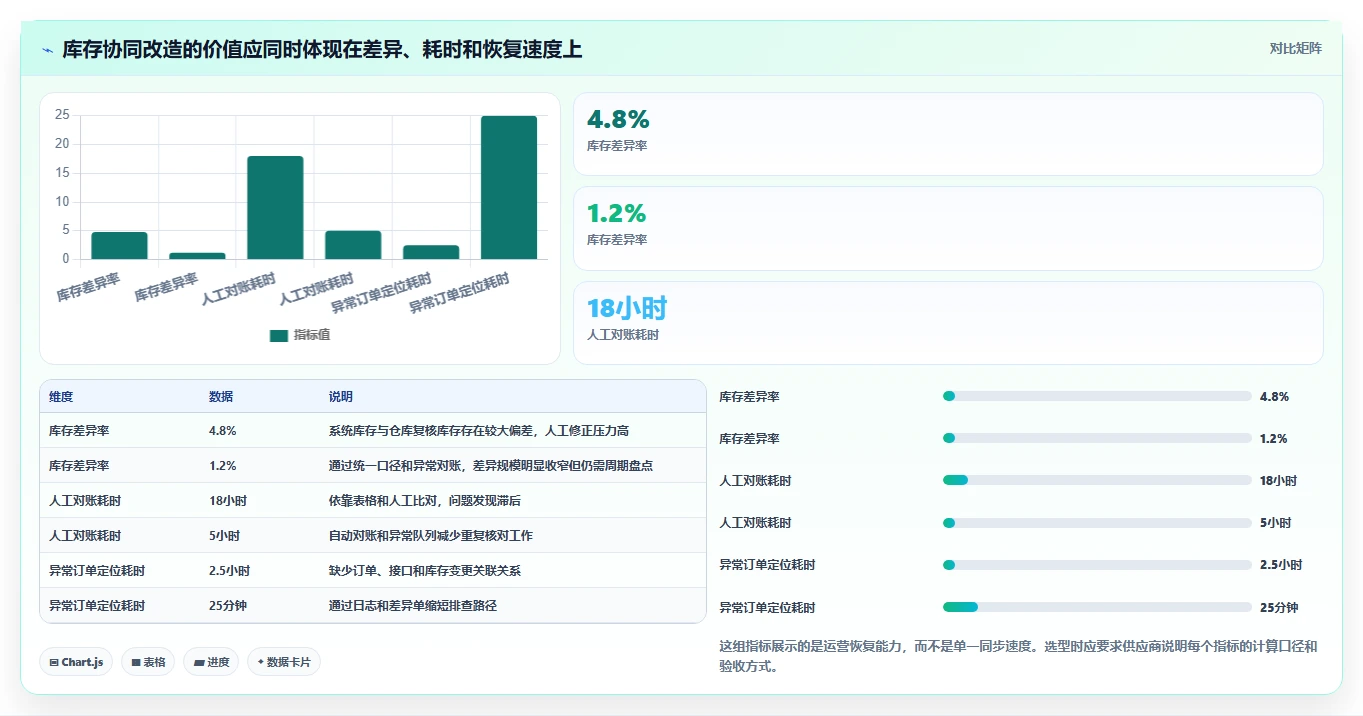Select the 表格 tag

click(148, 662)
